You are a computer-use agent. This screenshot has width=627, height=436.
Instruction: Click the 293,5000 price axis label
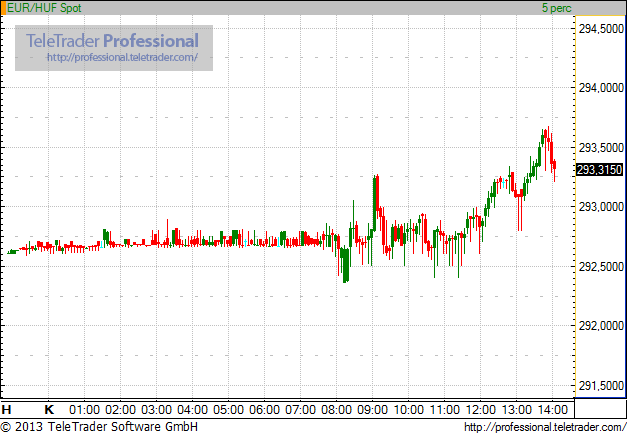tap(601, 148)
